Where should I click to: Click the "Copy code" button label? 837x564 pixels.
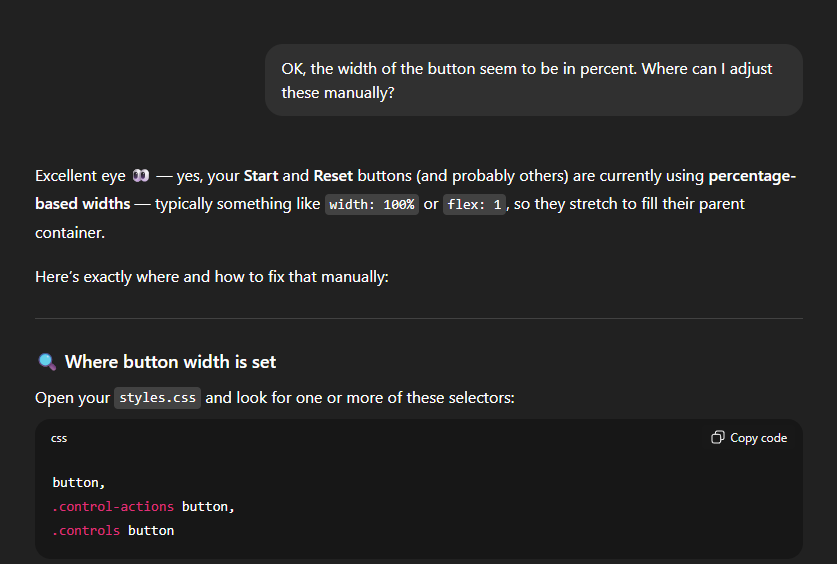tap(758, 438)
